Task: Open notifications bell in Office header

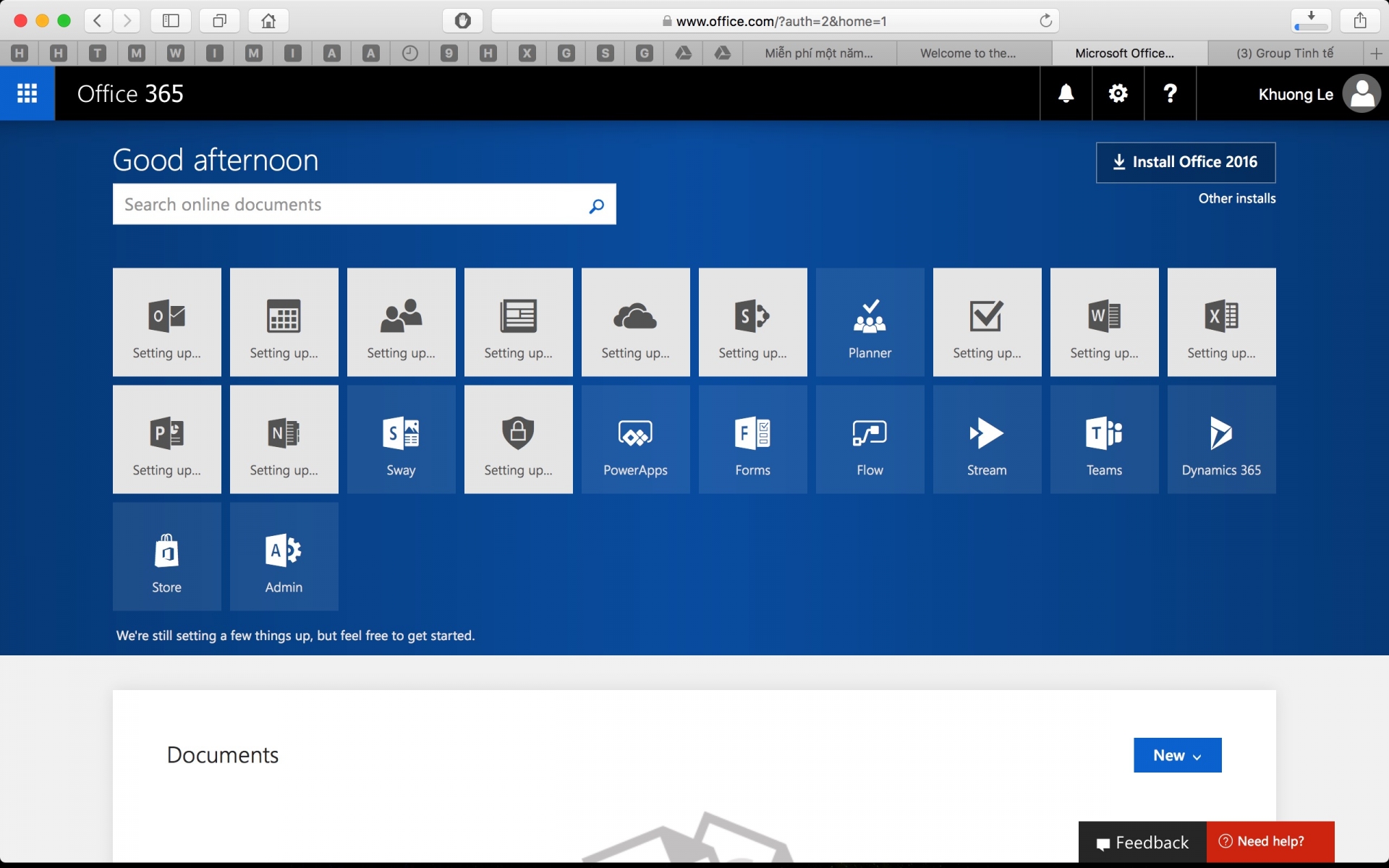Action: tap(1066, 93)
